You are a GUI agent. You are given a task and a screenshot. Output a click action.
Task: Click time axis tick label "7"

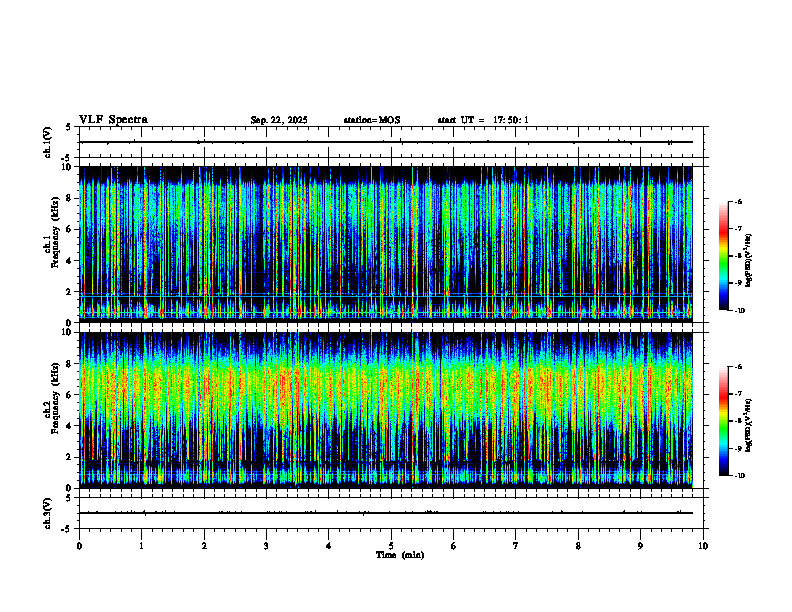coord(516,546)
